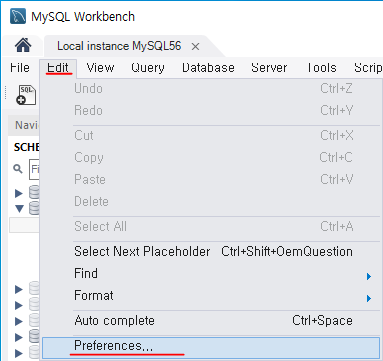Open the Scripting menu
The height and width of the screenshot is (361, 383).
point(368,68)
